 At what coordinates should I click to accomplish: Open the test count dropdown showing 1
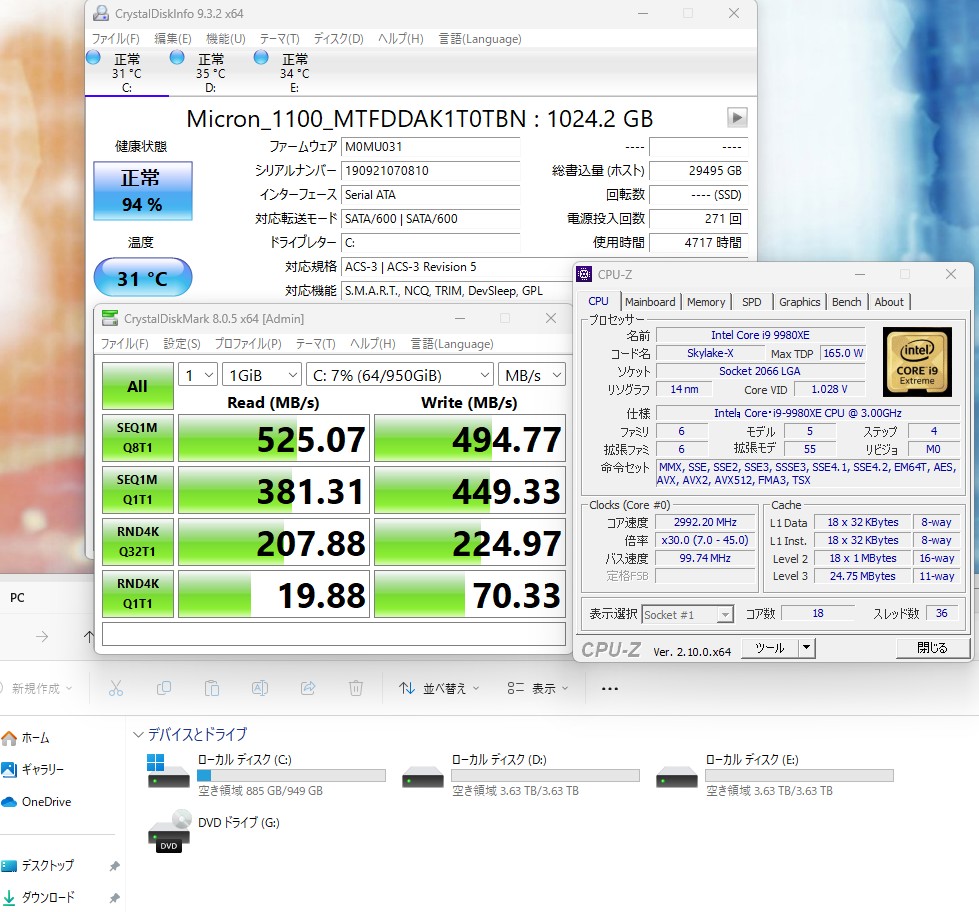tap(198, 375)
